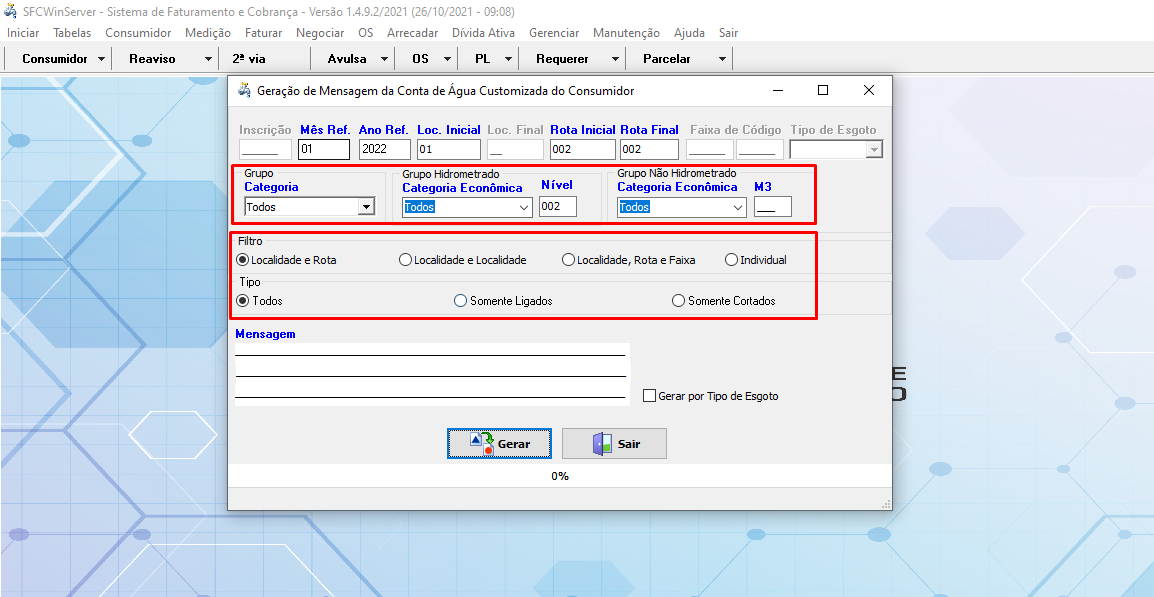Open the Consumidor toolbar dropdown arrow
Viewport: 1154px width, 597px height.
click(x=102, y=59)
